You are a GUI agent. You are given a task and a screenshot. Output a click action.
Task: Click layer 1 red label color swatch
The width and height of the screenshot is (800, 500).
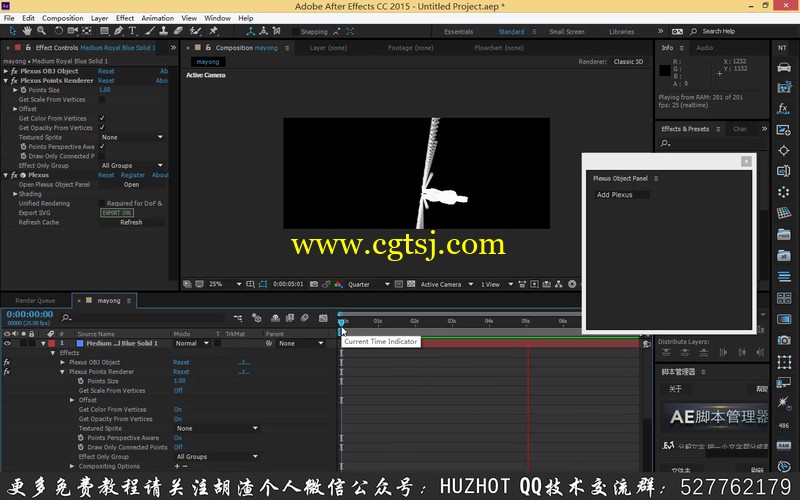click(x=52, y=343)
